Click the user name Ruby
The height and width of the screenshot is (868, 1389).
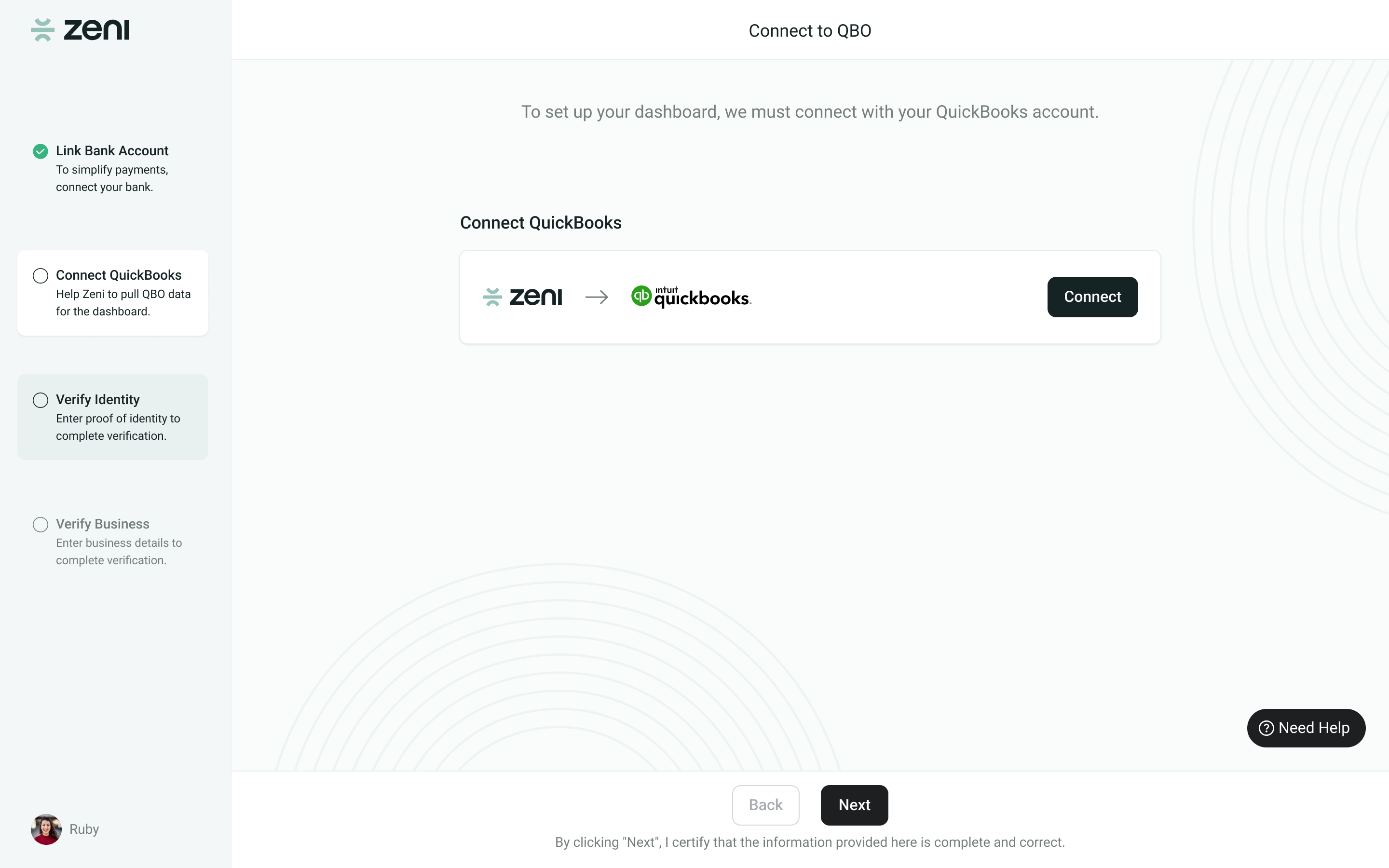(x=84, y=829)
